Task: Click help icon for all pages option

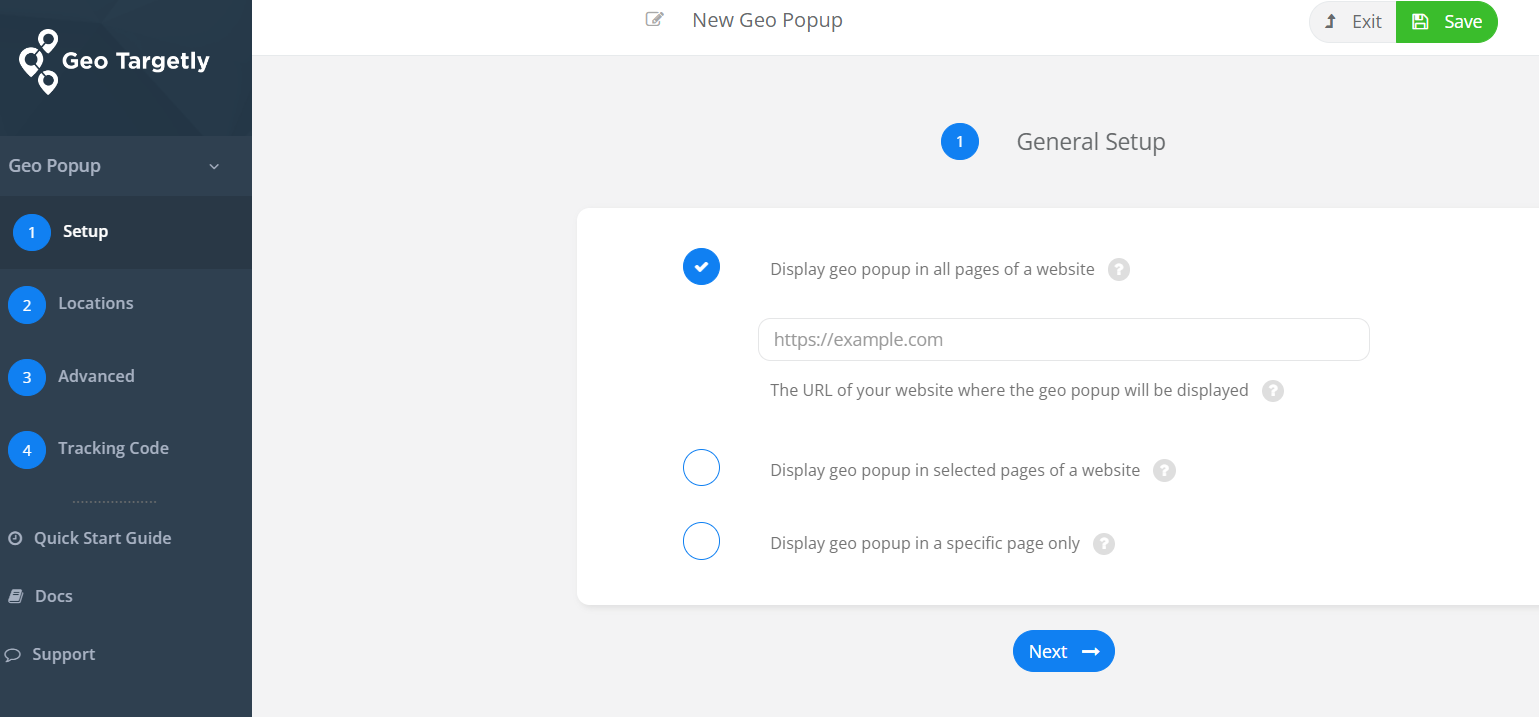Action: 1119,270
